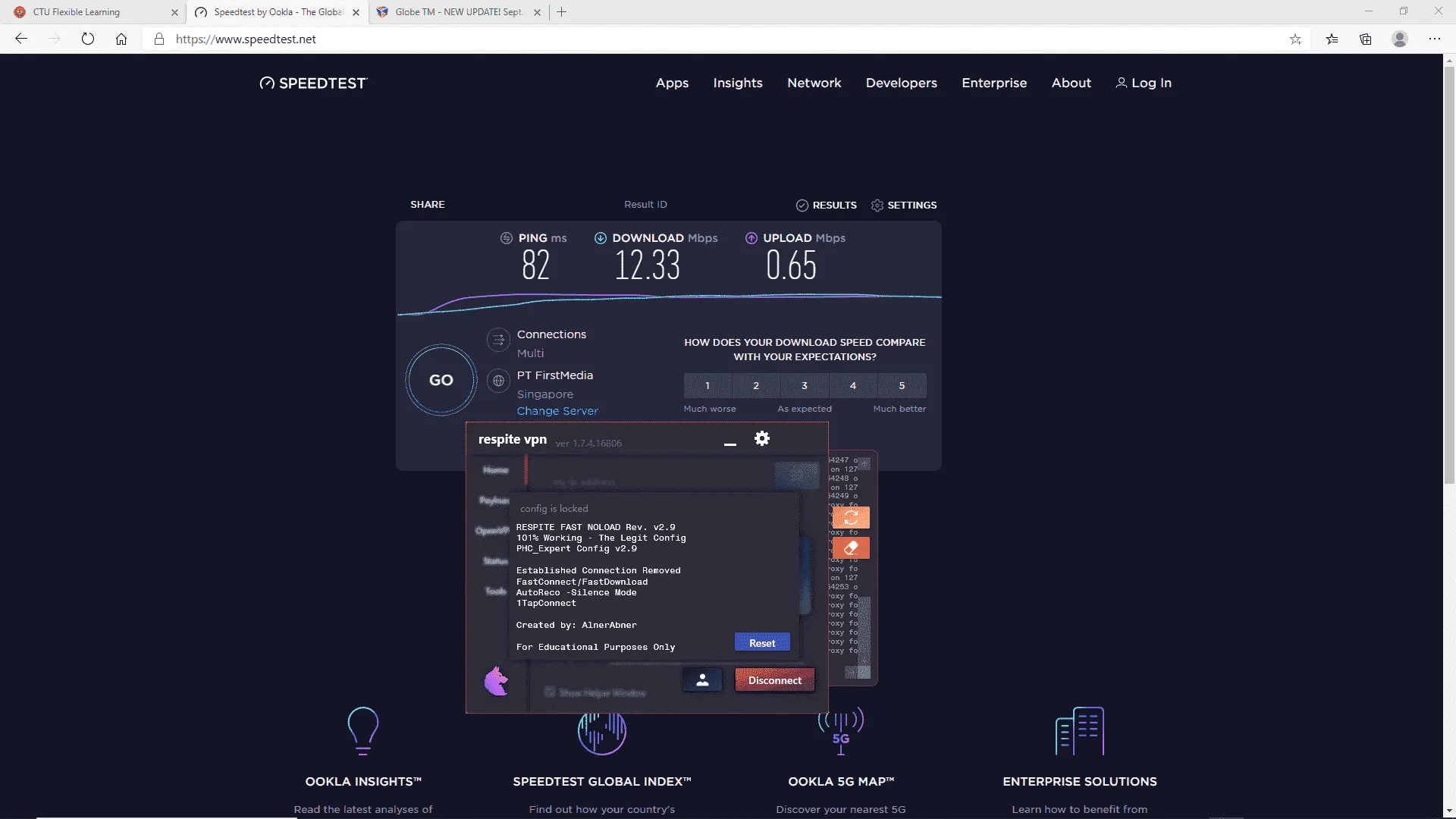Click the browser address bar URL
1456x819 pixels.
246,39
